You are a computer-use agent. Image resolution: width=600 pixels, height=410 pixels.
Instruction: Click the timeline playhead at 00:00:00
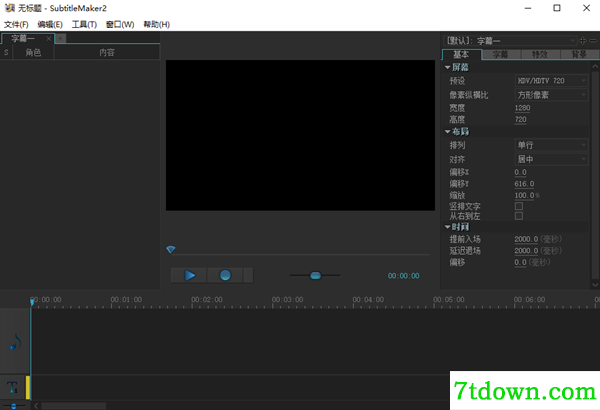point(32,302)
